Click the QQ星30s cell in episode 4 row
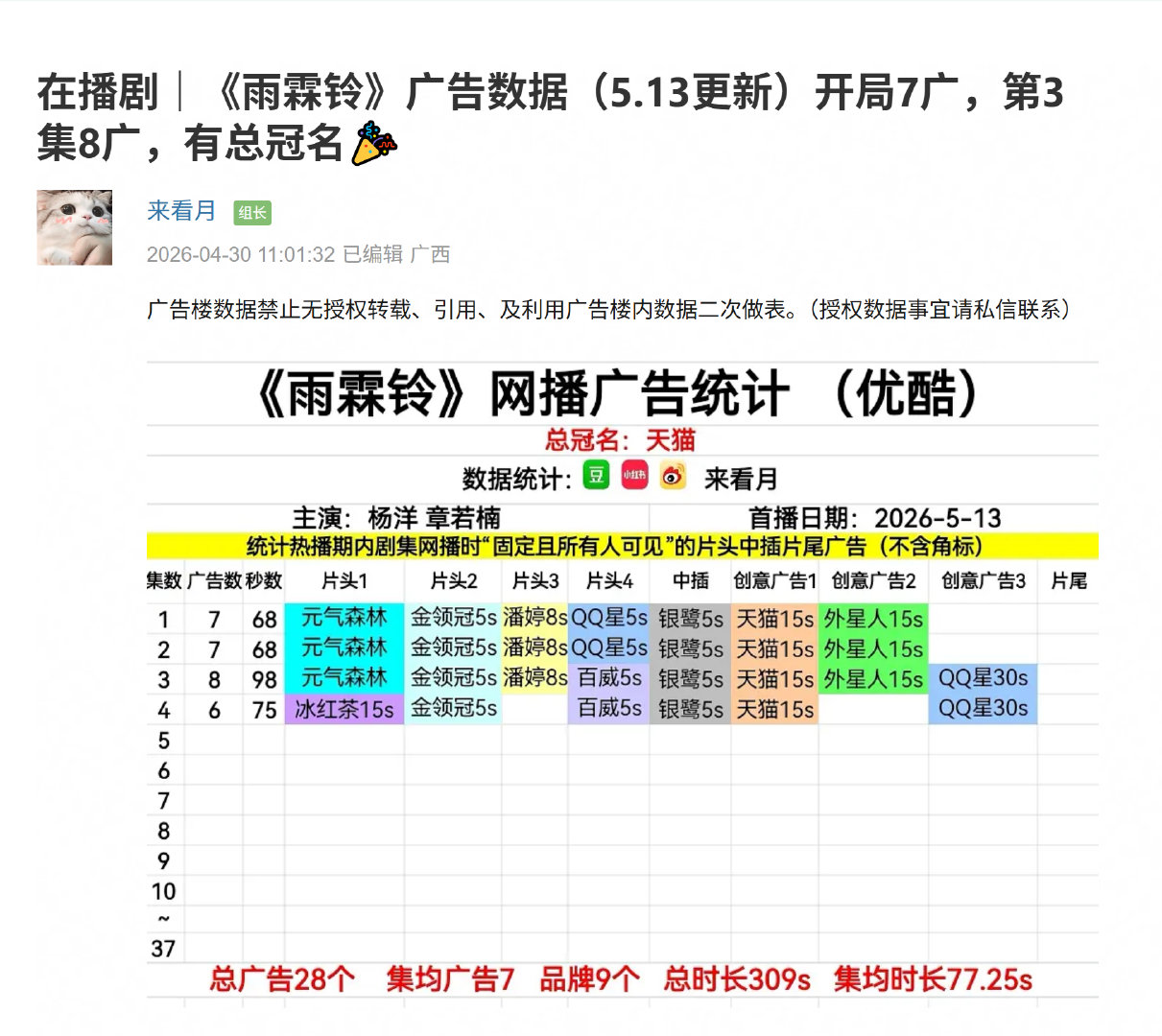Viewport: 1162px width, 1036px height. [984, 709]
